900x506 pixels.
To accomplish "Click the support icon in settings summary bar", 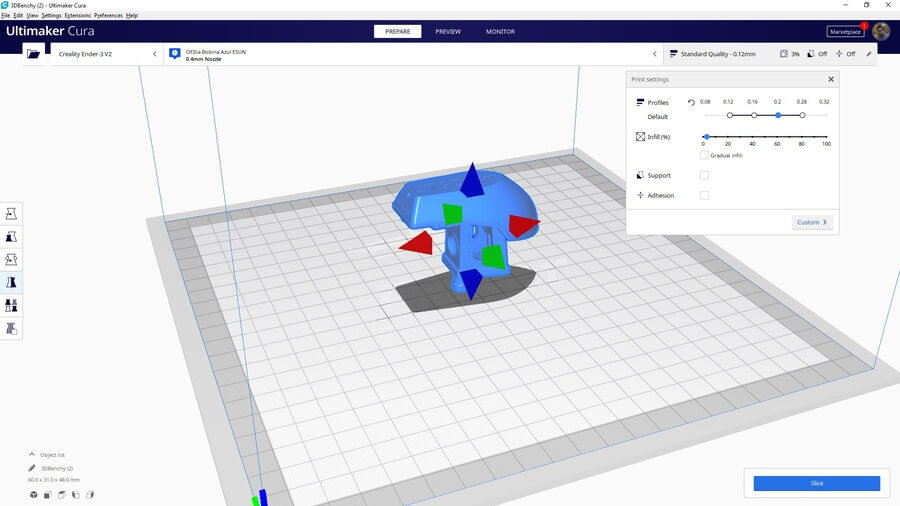I will [x=810, y=54].
